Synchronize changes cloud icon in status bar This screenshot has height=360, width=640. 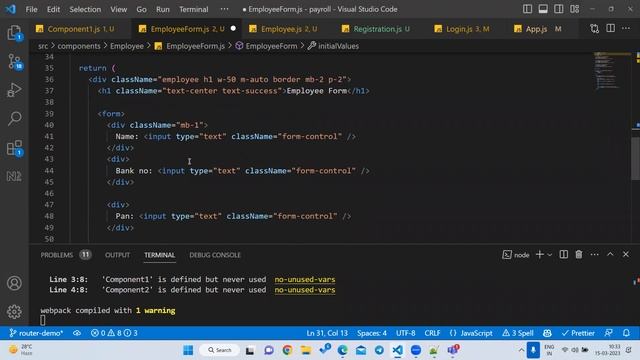pos(77,333)
